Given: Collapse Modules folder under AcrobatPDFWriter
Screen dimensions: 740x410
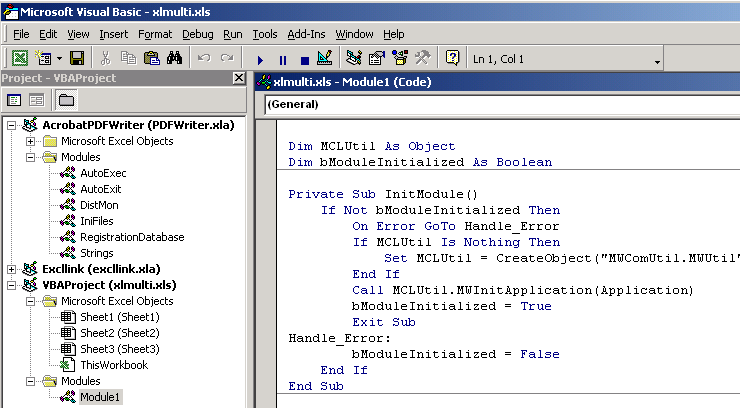Looking at the screenshot, I should tap(30, 157).
